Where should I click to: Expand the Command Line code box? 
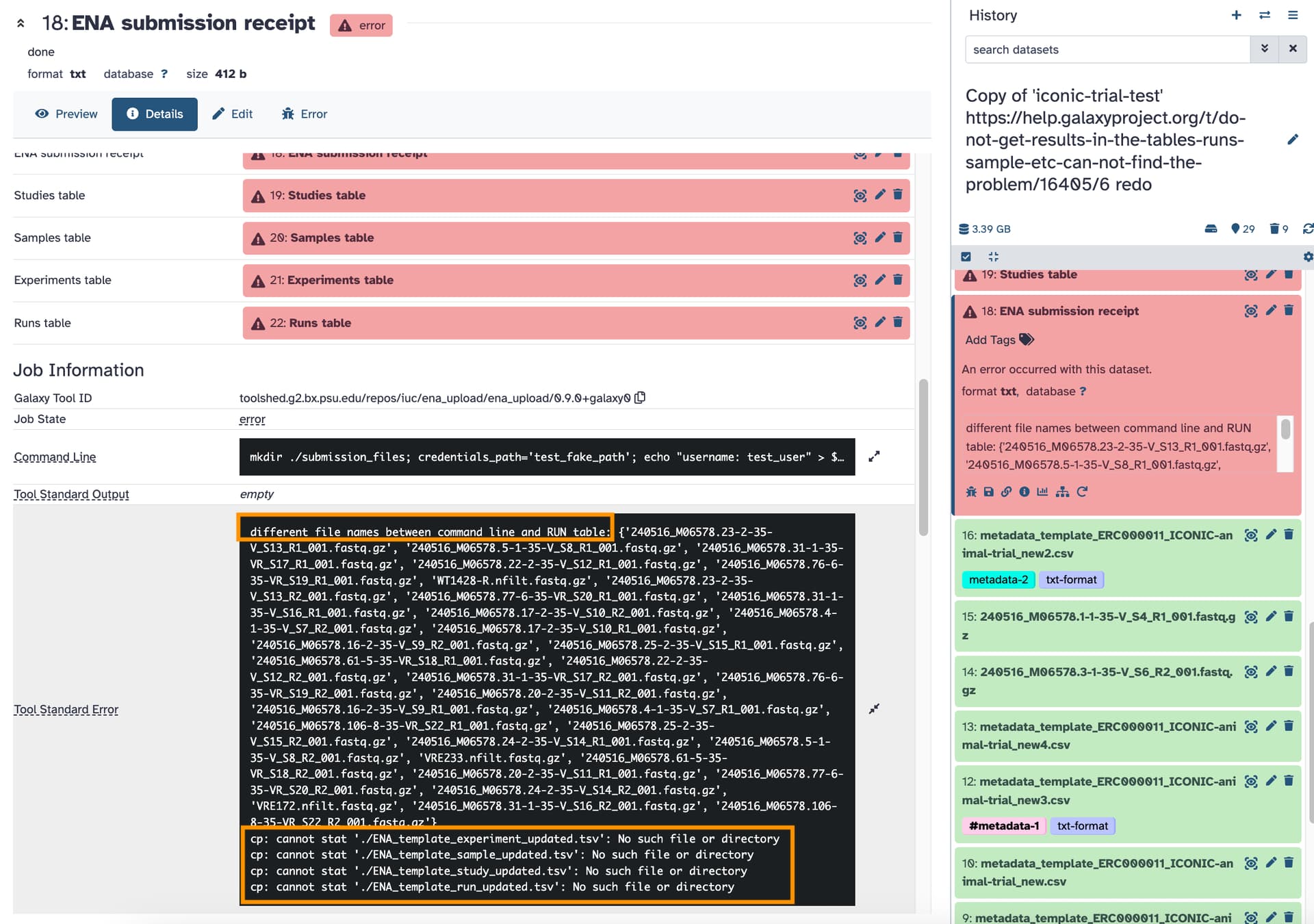point(874,457)
